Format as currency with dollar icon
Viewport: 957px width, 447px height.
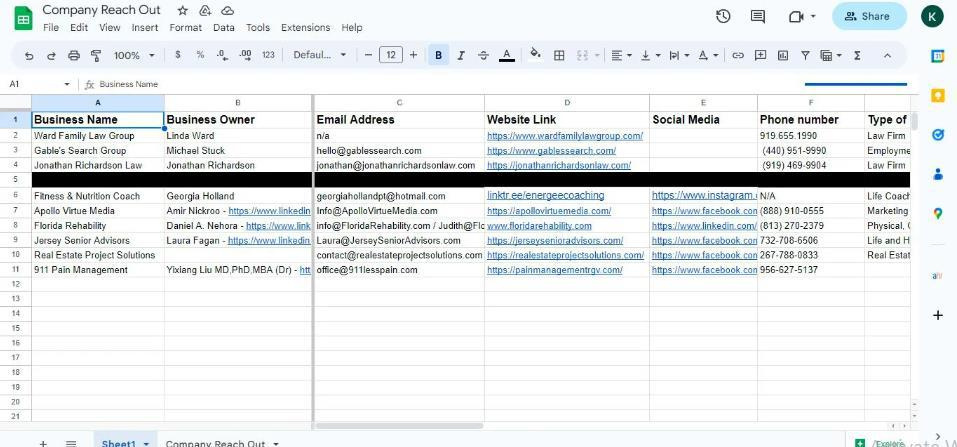178,55
